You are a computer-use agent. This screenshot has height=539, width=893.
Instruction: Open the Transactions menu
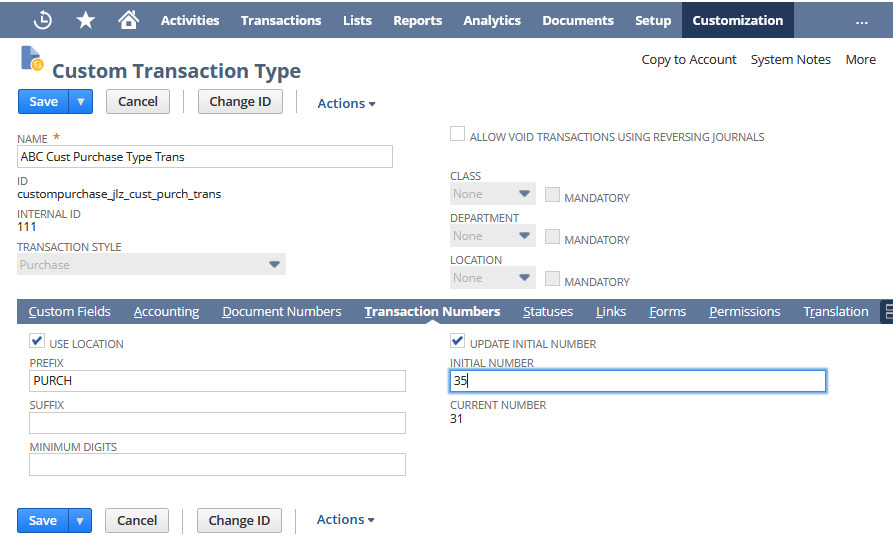point(281,21)
